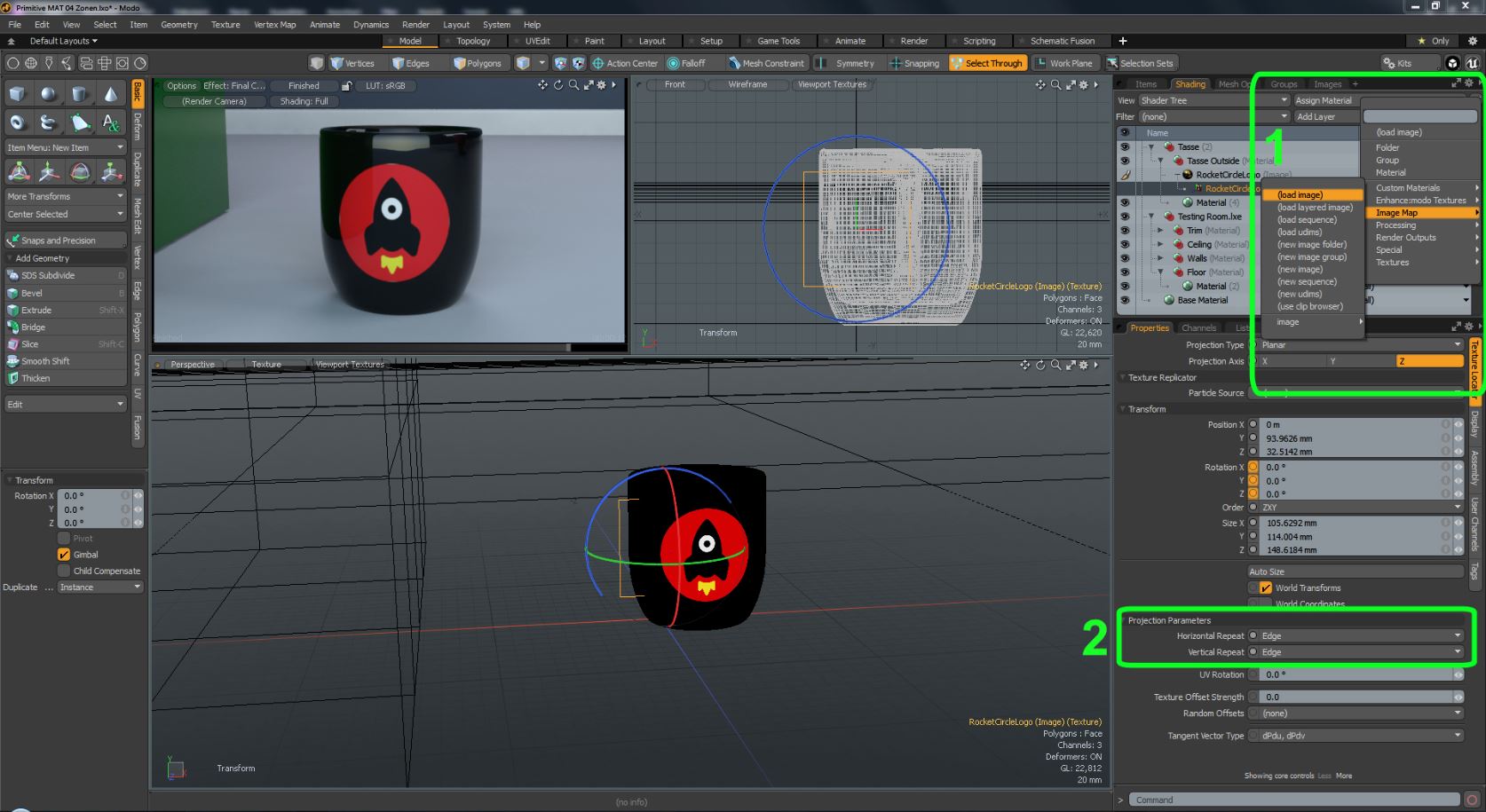Pick the Cone primitive tool
This screenshot has width=1486, height=812.
tap(110, 94)
